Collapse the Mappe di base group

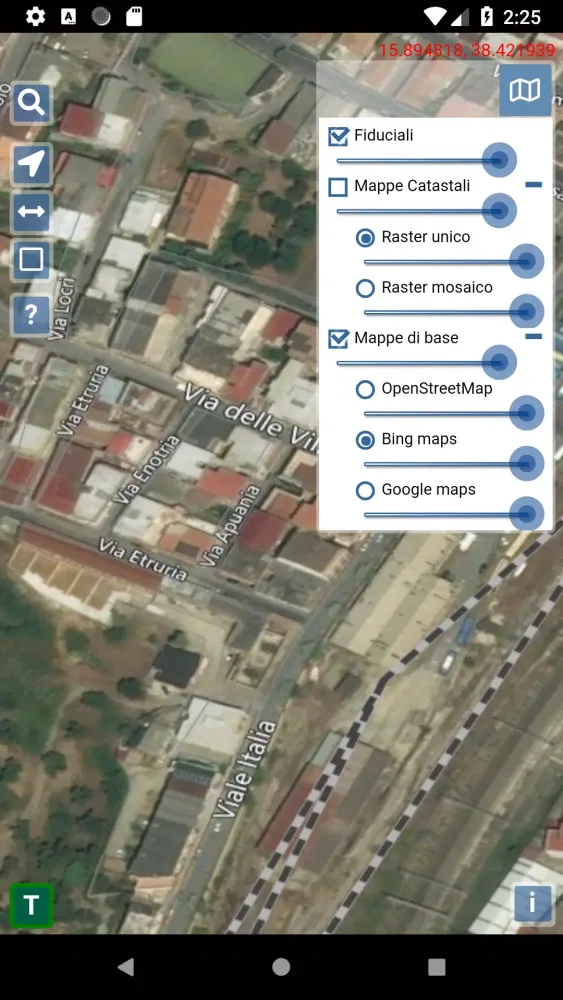[x=534, y=336]
